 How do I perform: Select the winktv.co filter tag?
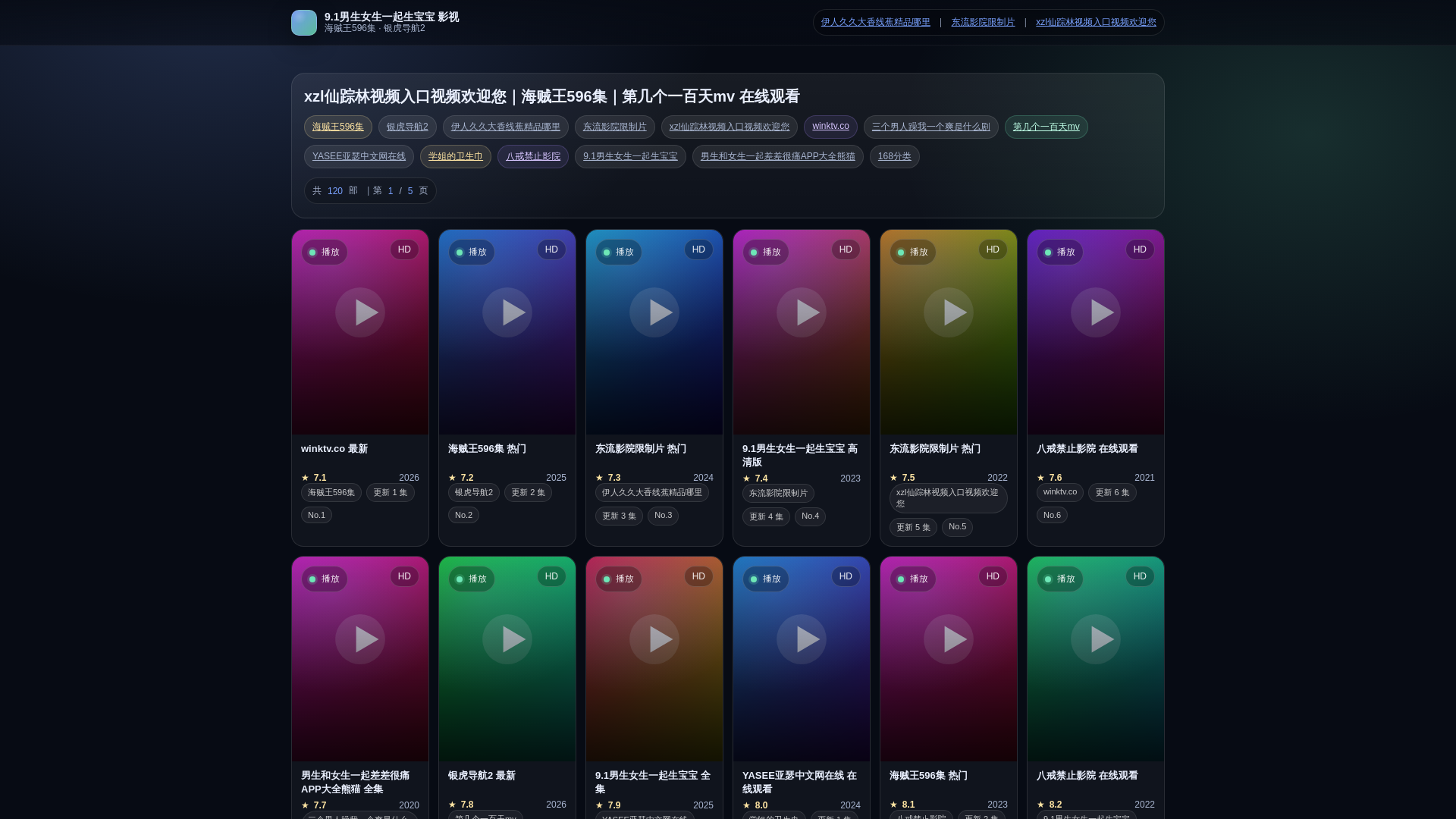pyautogui.click(x=830, y=127)
